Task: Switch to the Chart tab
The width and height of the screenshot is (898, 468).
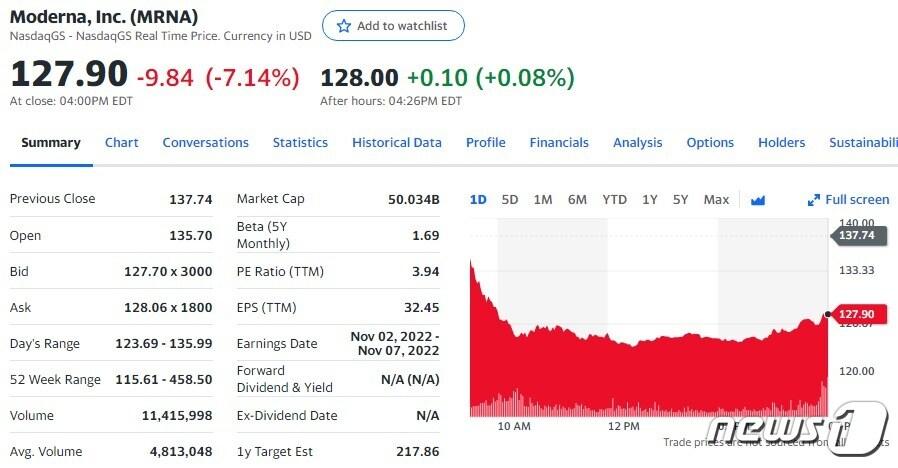Action: (x=121, y=143)
